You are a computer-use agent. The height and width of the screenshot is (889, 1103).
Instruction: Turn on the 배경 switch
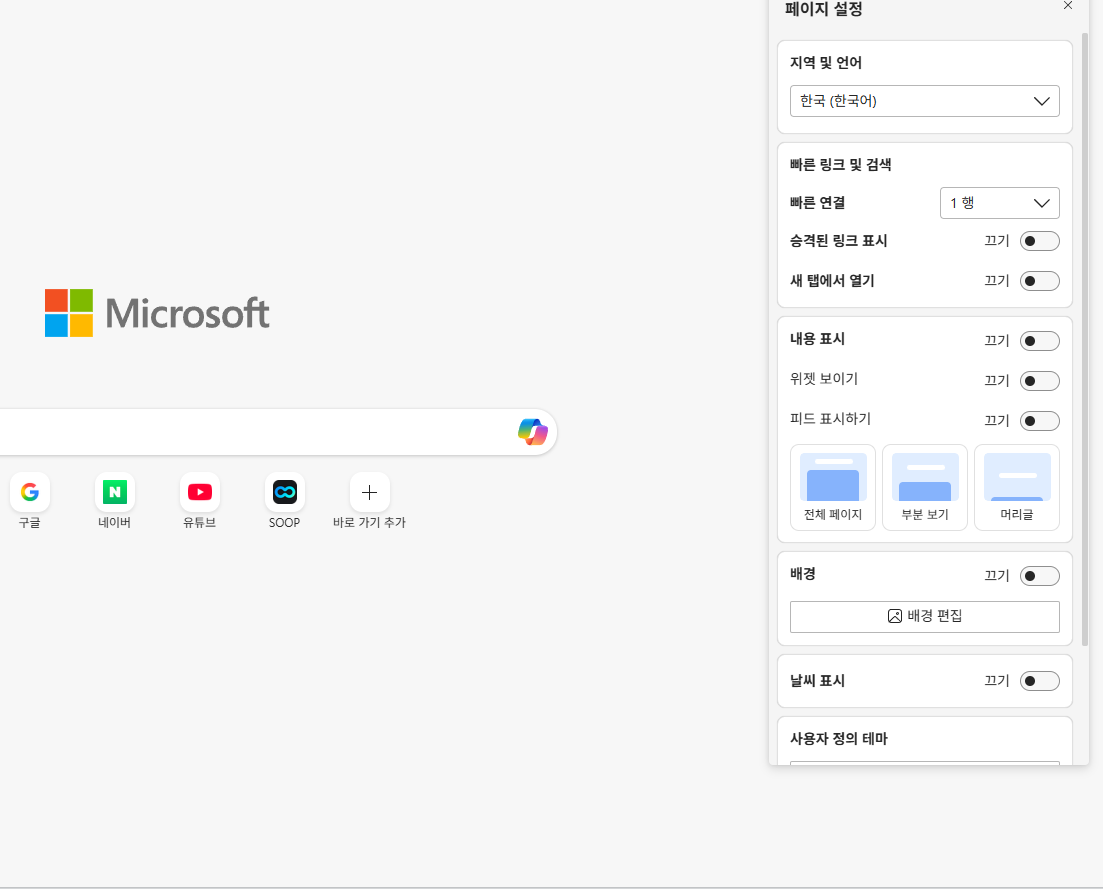(1040, 576)
